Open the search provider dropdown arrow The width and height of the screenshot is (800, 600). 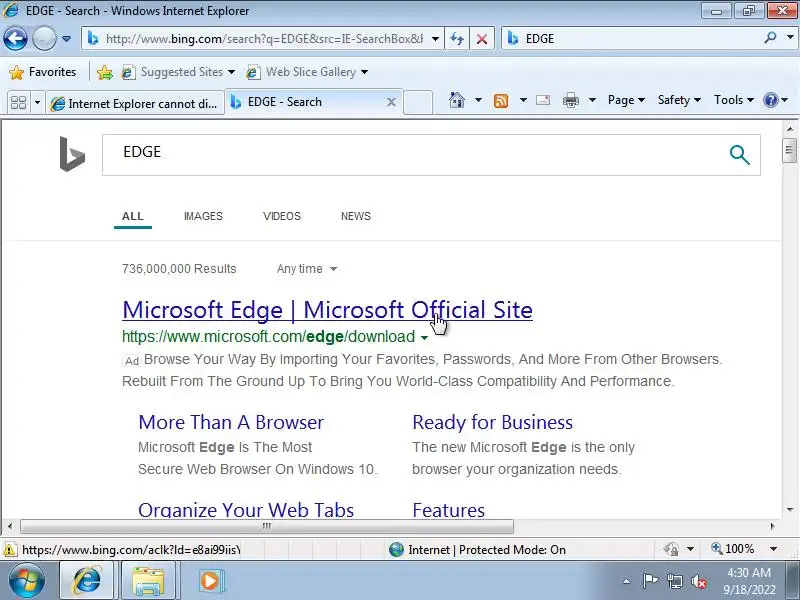click(x=790, y=38)
